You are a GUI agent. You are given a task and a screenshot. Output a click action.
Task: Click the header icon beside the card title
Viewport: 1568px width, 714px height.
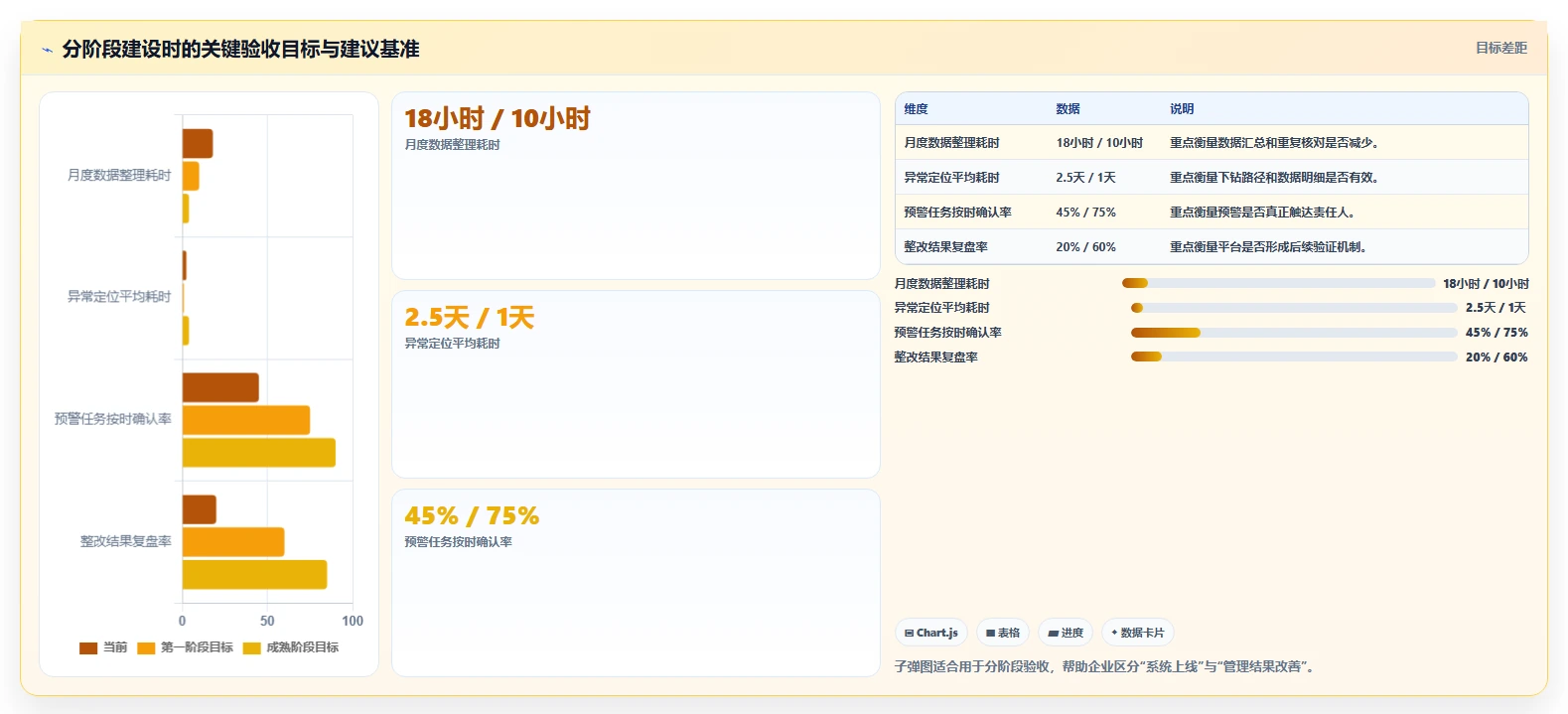tap(47, 50)
